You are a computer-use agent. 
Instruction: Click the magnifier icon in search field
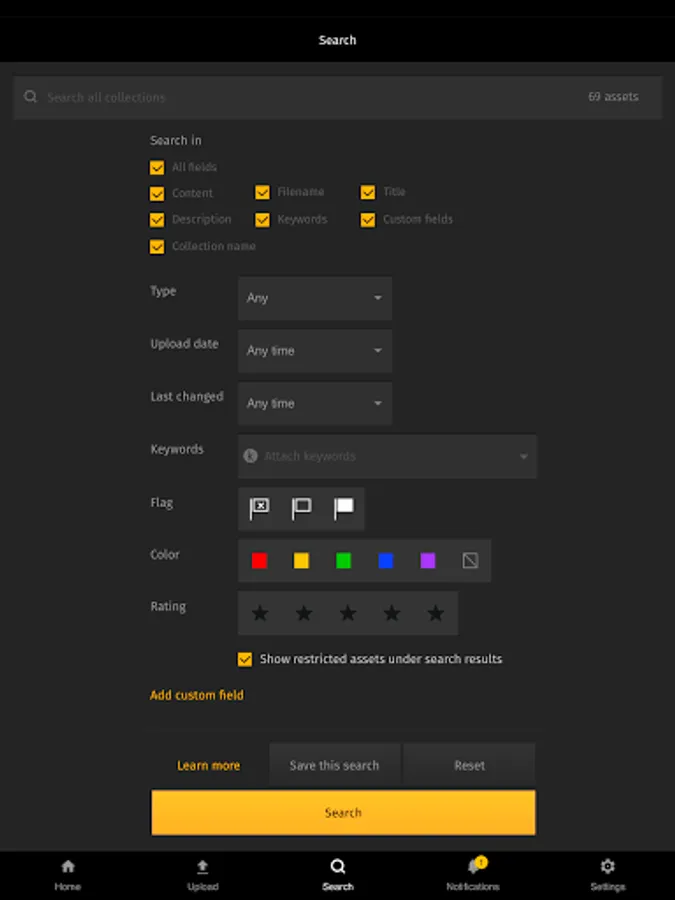tap(30, 96)
